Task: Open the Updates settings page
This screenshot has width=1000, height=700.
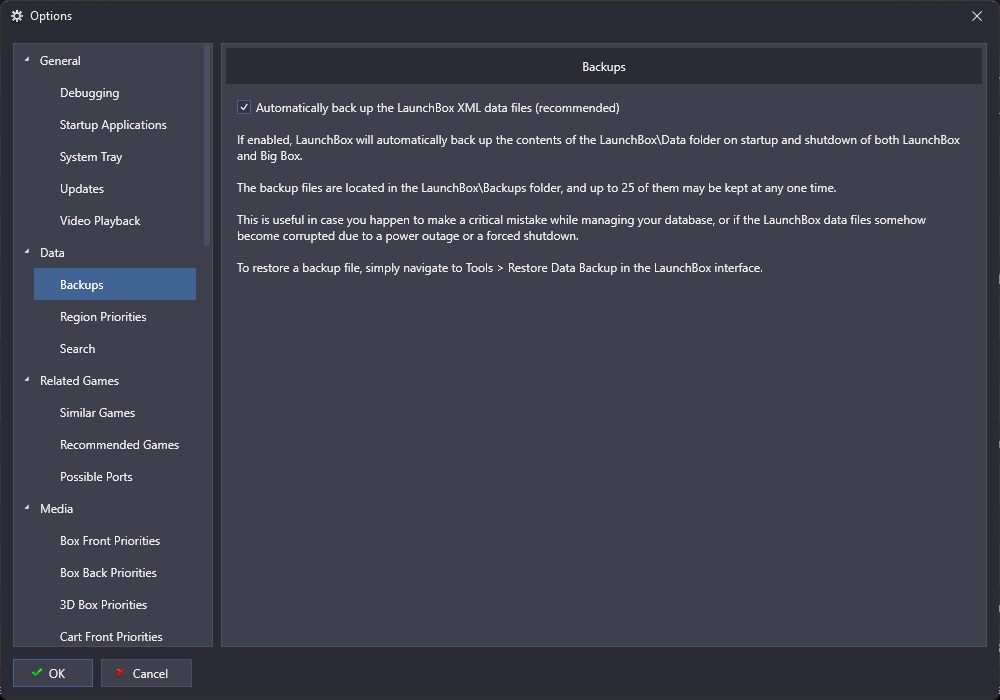Action: (x=82, y=189)
